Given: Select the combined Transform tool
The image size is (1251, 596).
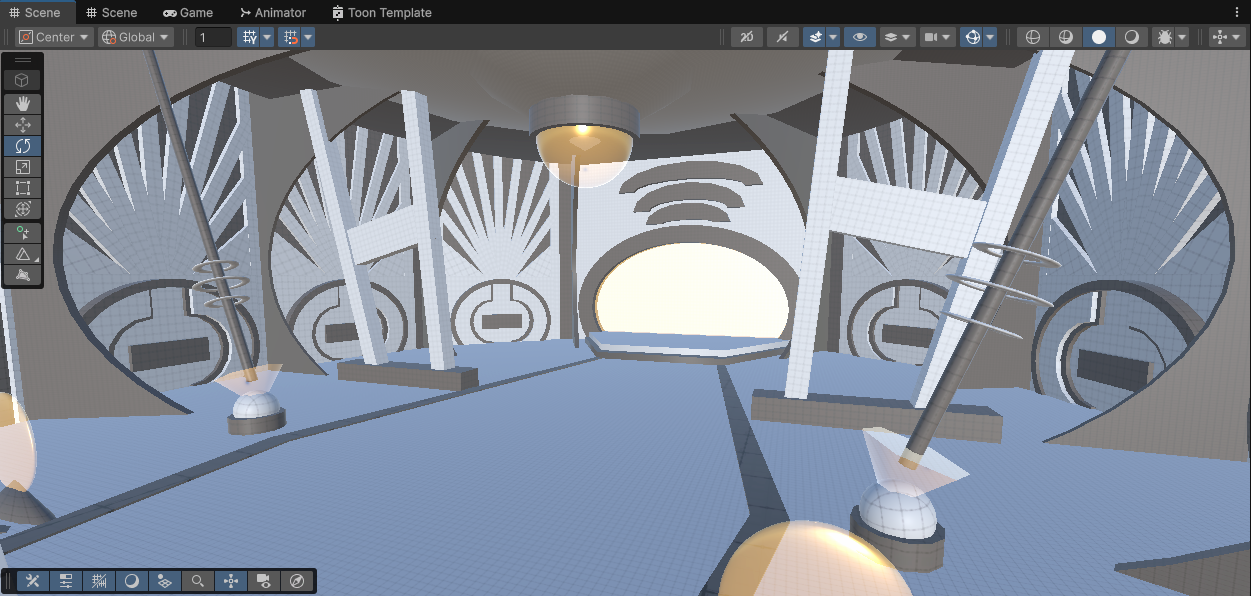Looking at the screenshot, I should tap(23, 209).
